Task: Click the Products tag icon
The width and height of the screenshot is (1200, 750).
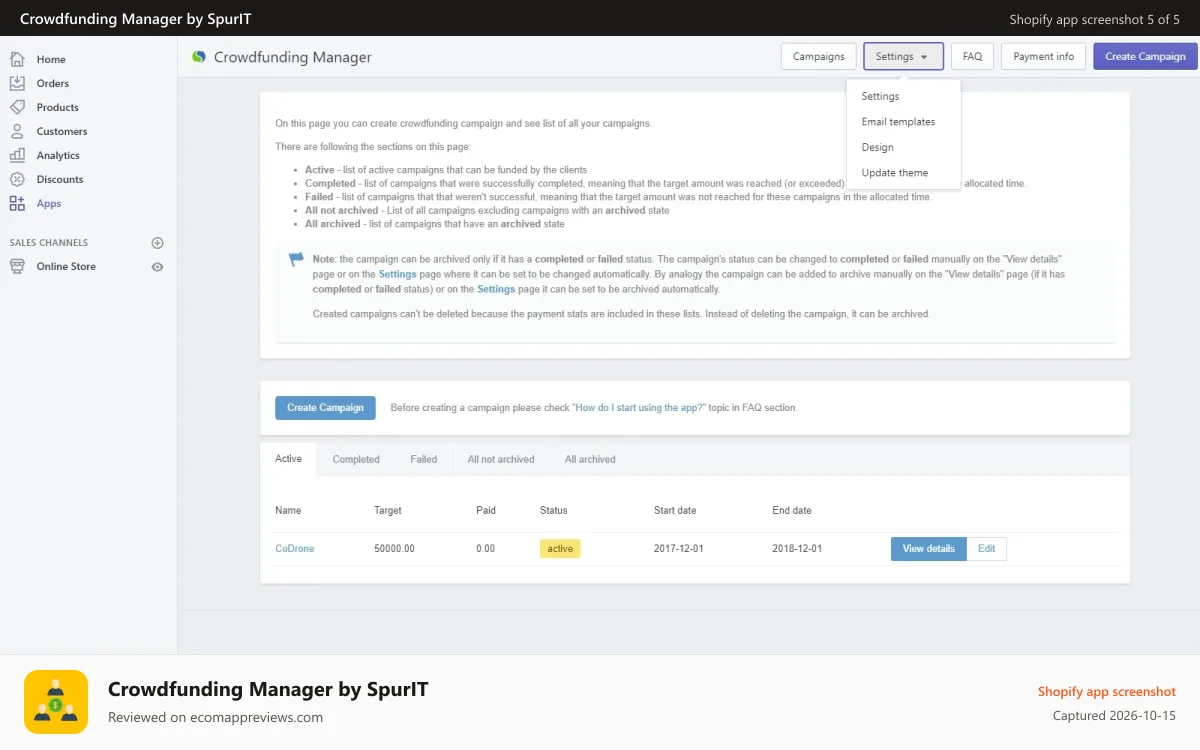Action: click(17, 107)
